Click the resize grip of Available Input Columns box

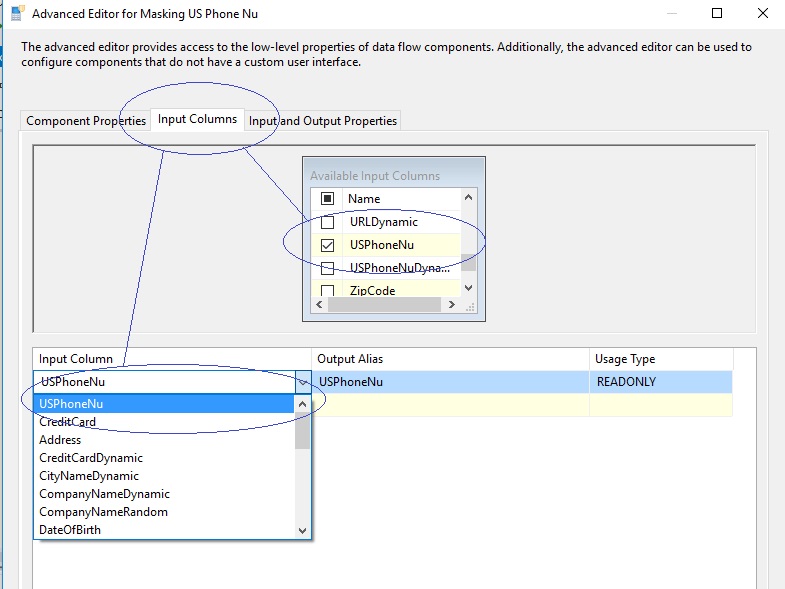point(470,307)
